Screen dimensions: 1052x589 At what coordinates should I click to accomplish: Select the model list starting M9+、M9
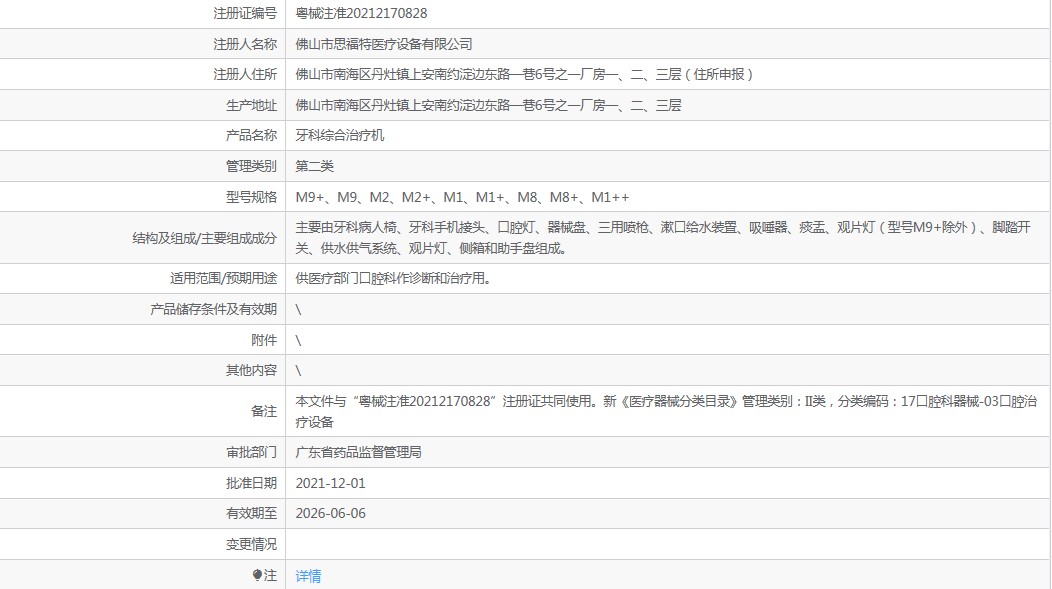tap(462, 197)
